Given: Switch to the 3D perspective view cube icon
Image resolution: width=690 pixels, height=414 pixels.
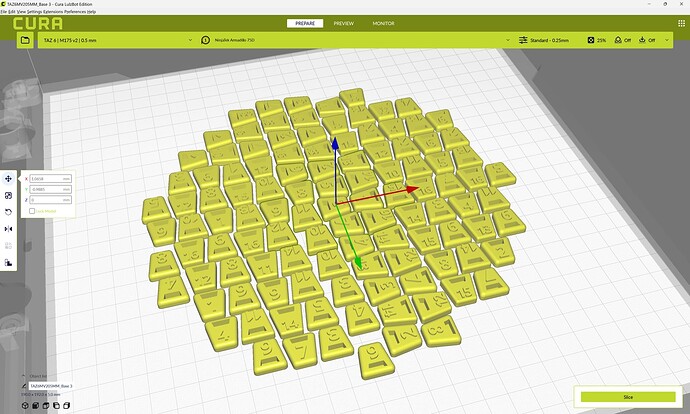Looking at the screenshot, I should point(25,406).
